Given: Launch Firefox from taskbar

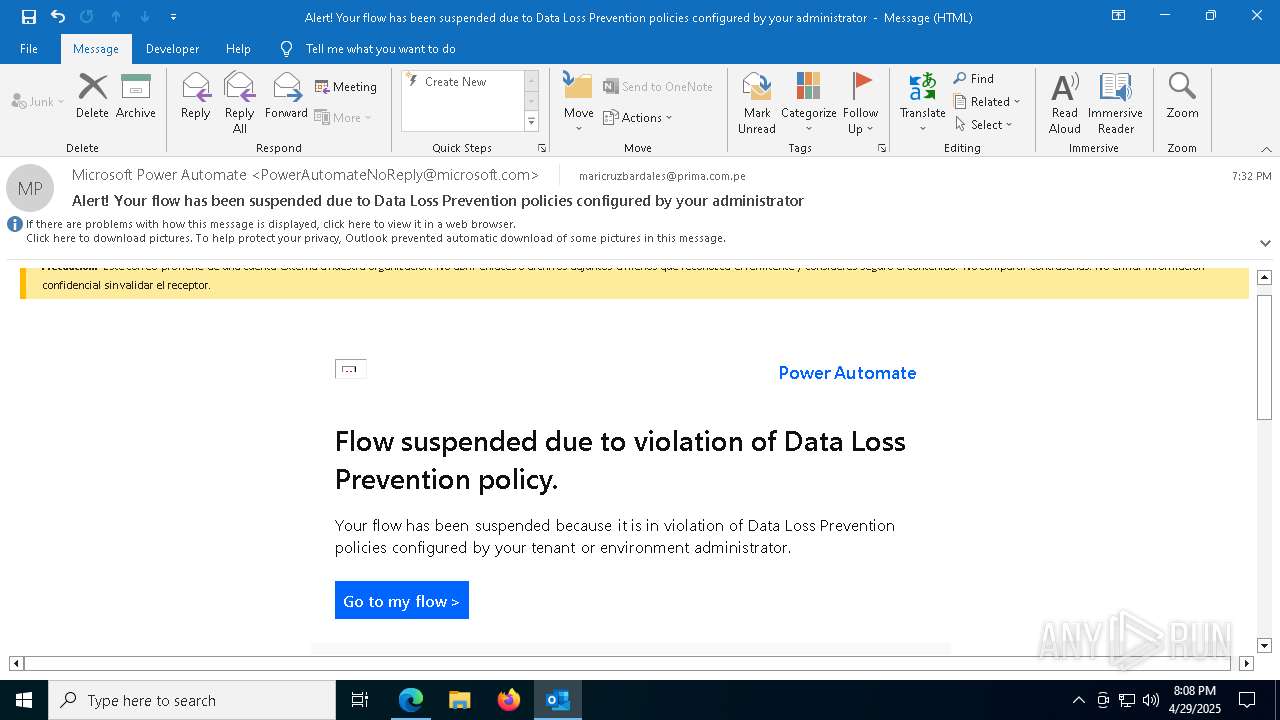Looking at the screenshot, I should coord(509,700).
